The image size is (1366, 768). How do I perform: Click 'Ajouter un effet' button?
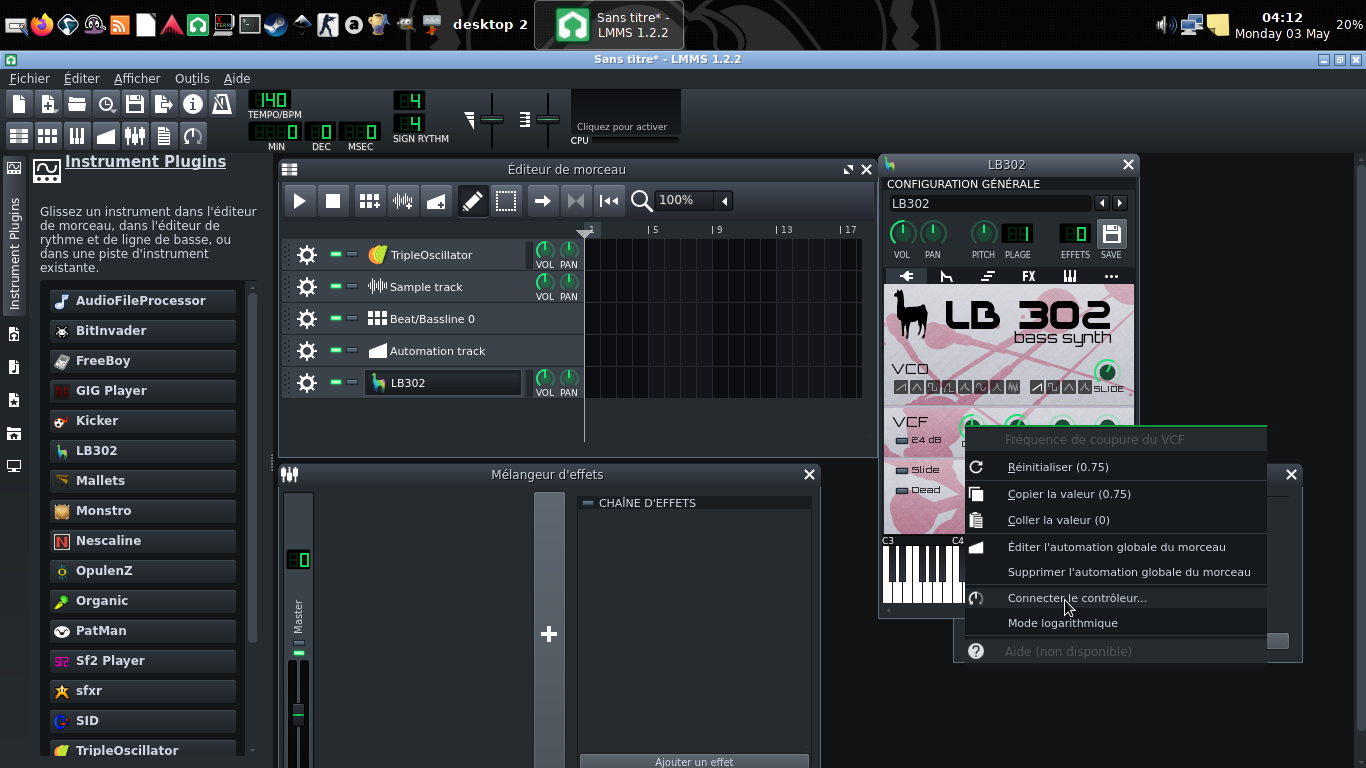tap(694, 761)
